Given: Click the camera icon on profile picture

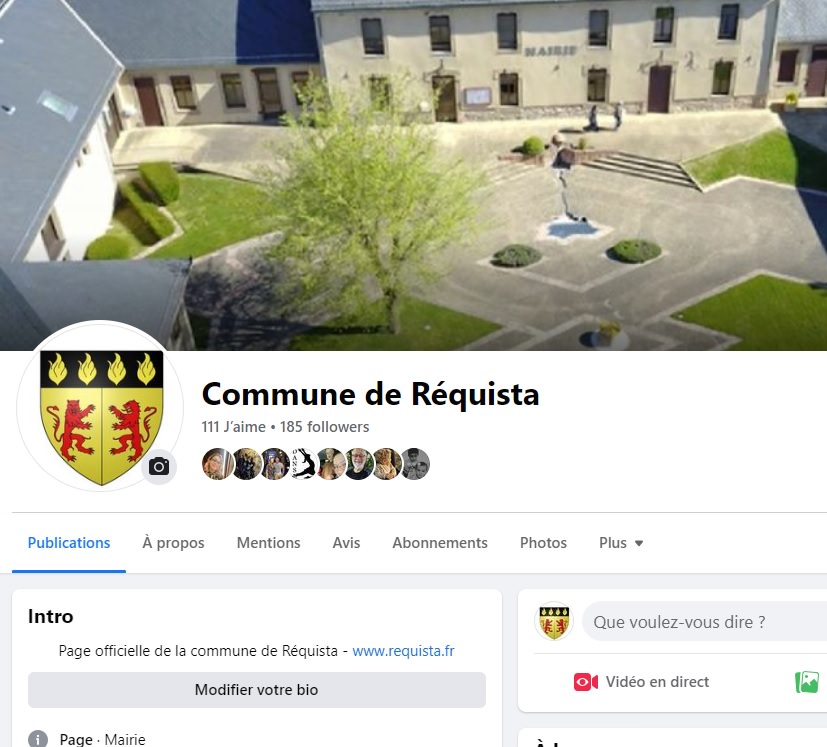Looking at the screenshot, I should click(x=159, y=466).
